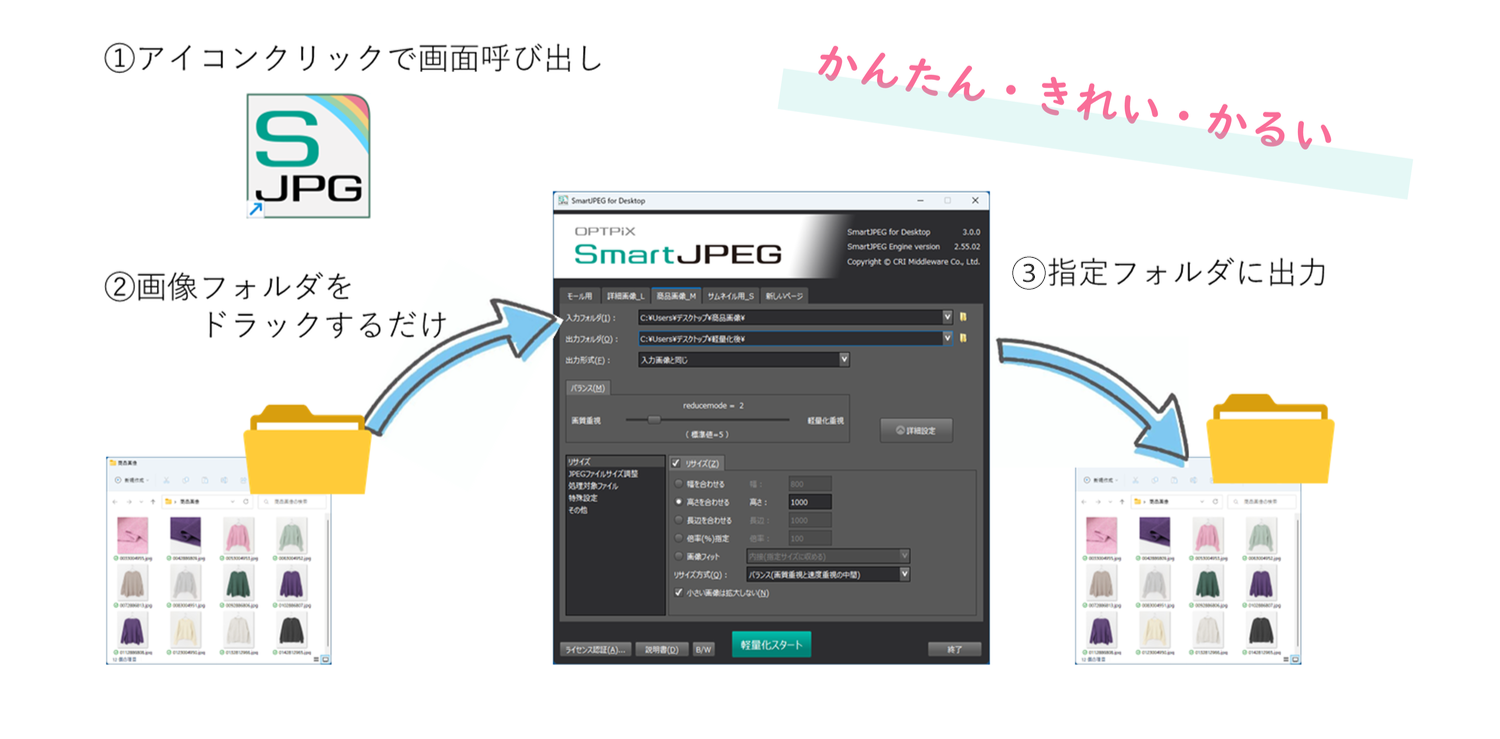Switch to the モール用 tab
This screenshot has height=739, width=1500.
pos(580,296)
